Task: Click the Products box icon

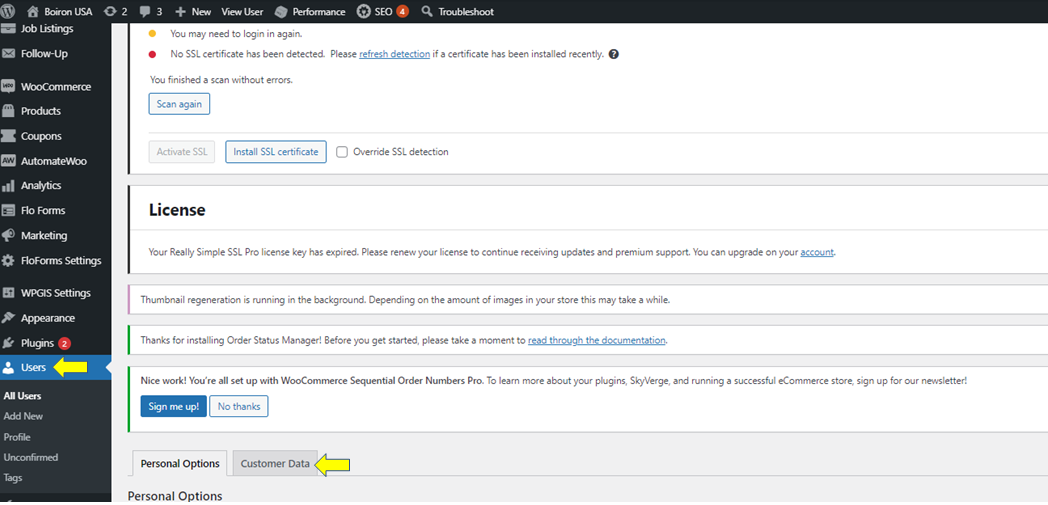Action: coord(9,111)
